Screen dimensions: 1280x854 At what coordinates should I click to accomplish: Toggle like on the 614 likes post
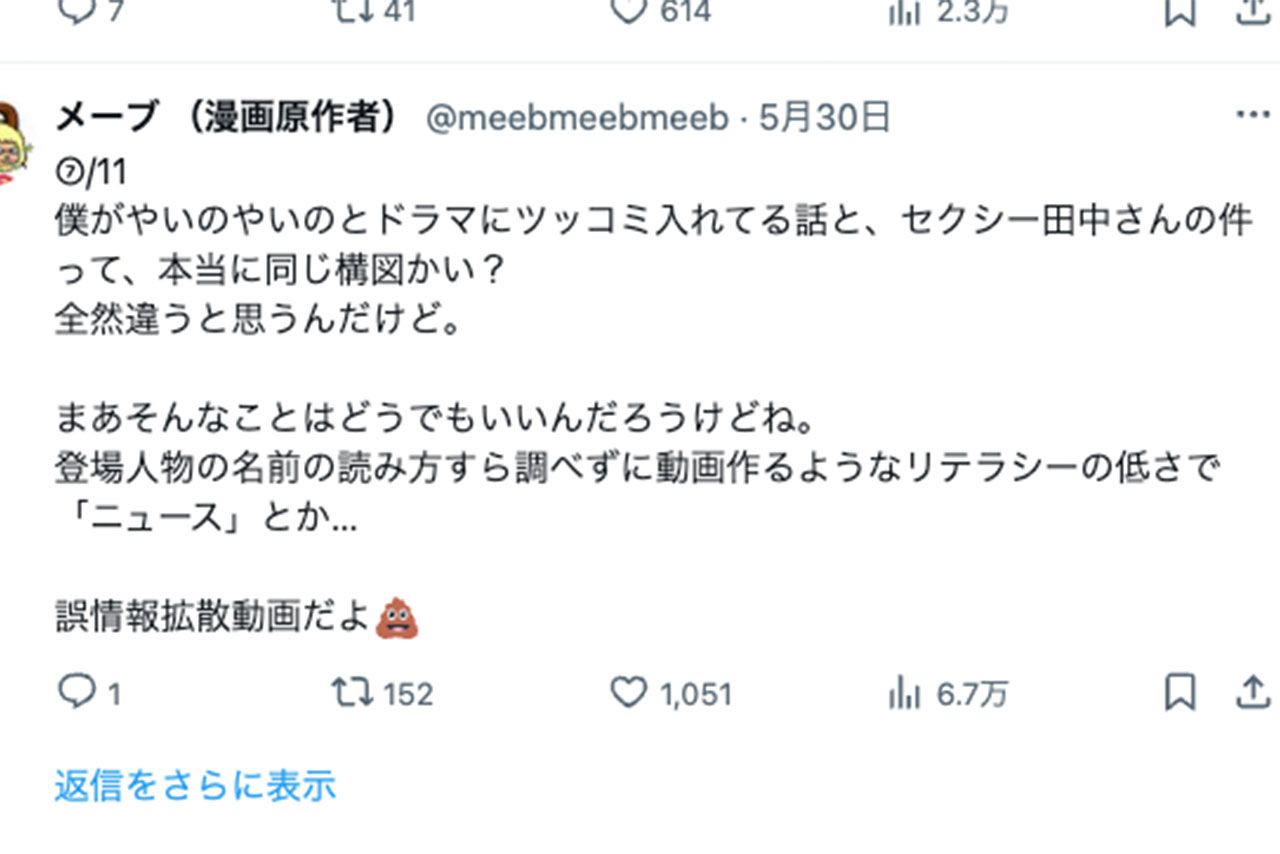click(x=628, y=10)
